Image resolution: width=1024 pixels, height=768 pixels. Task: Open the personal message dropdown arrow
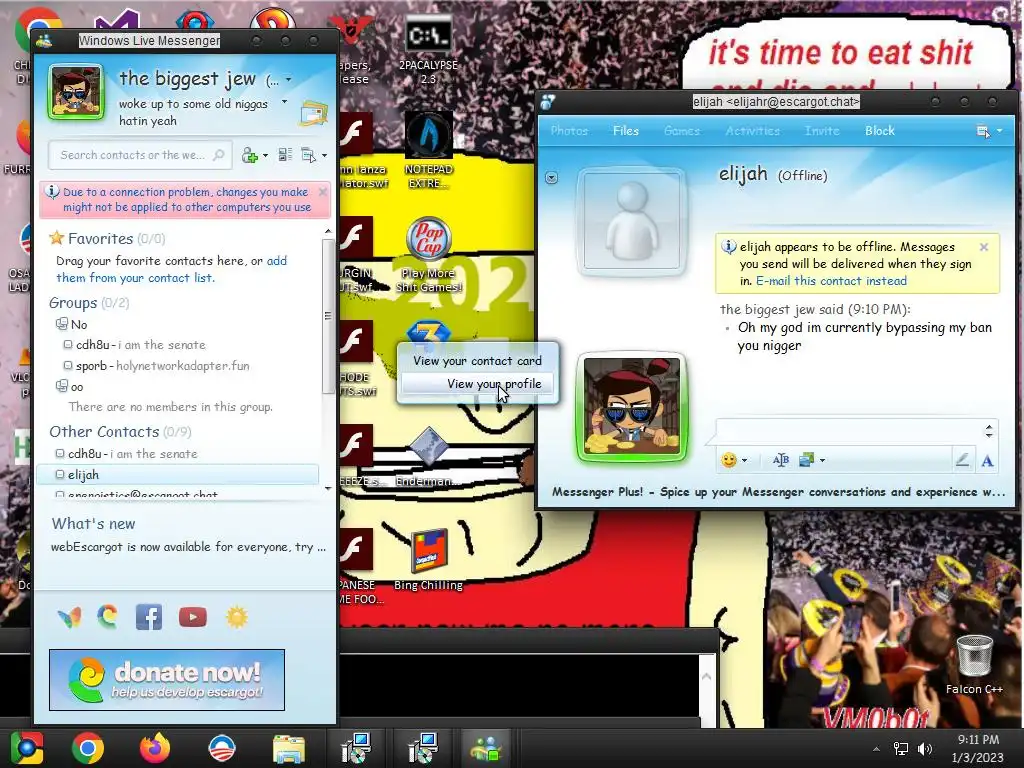[284, 102]
